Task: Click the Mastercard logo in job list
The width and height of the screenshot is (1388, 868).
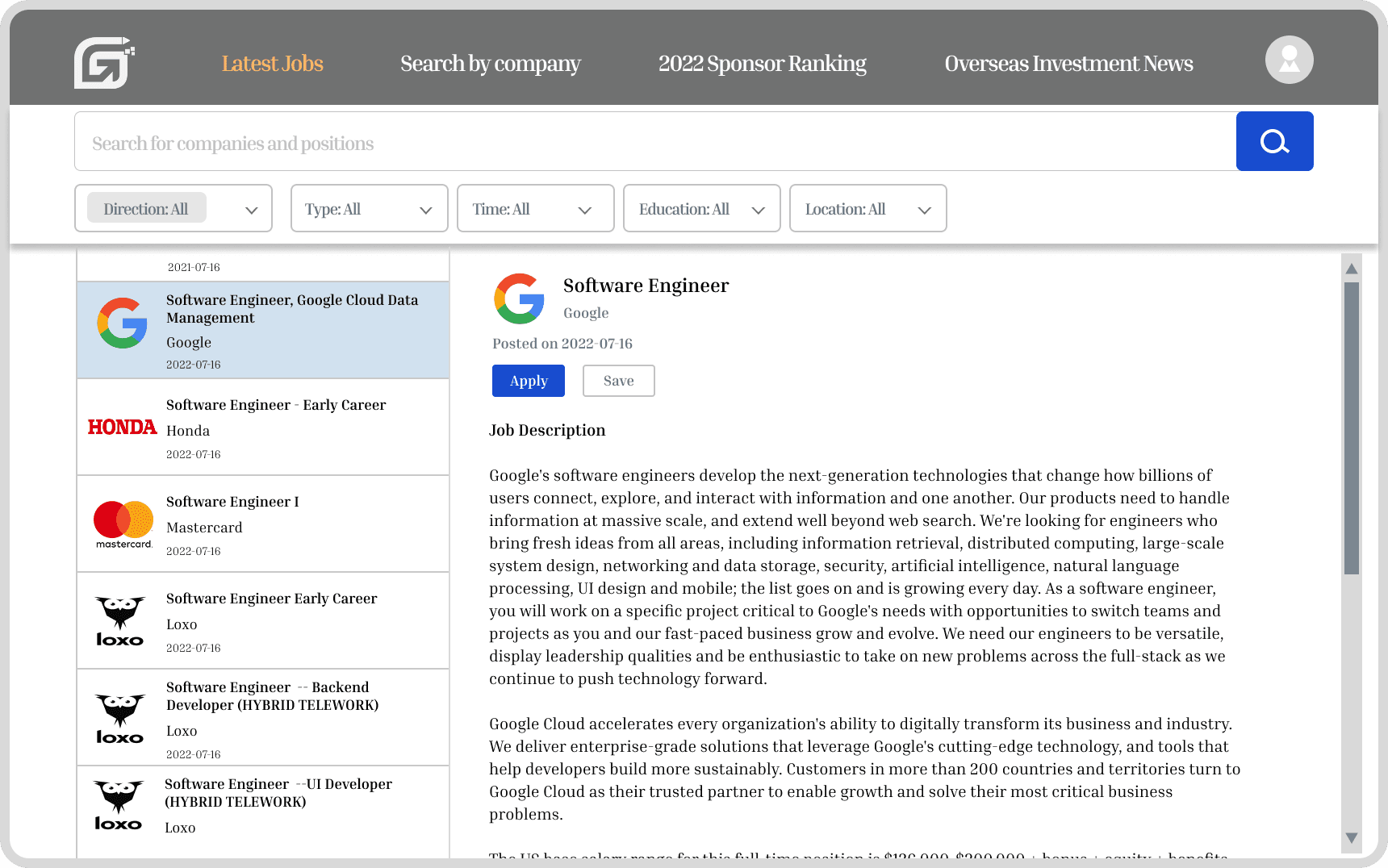Action: (123, 524)
